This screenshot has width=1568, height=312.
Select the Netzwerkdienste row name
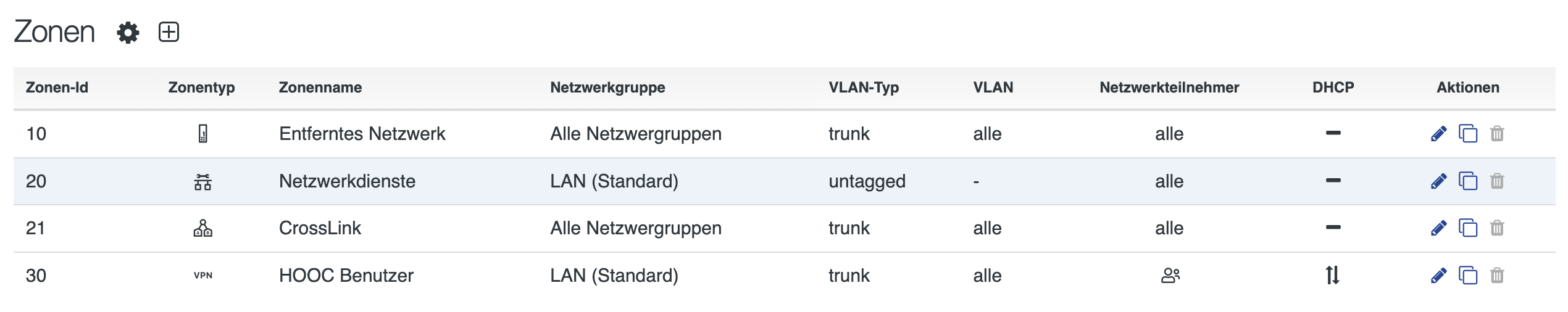[x=347, y=181]
